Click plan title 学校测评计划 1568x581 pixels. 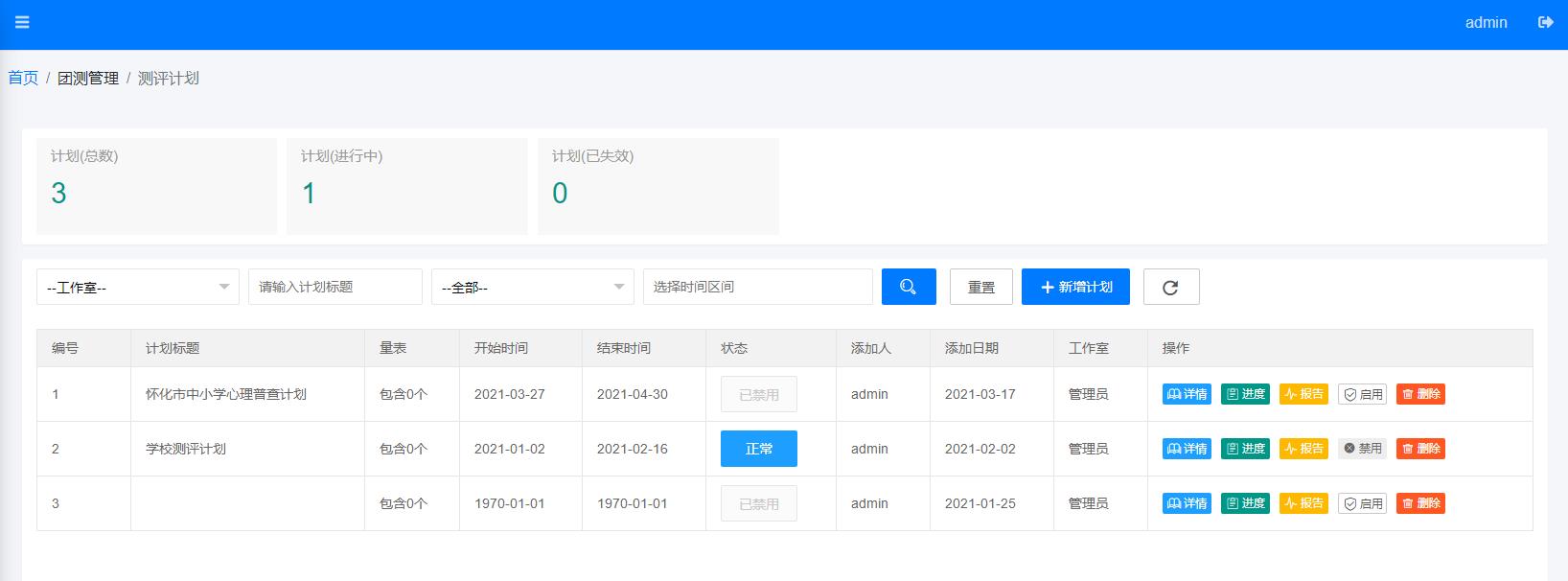186,449
